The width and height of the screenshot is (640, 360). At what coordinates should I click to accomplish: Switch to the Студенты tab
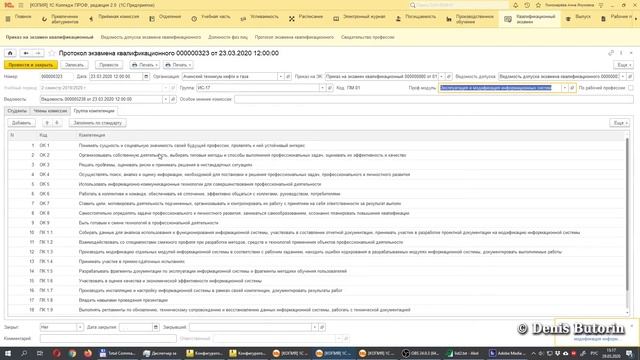tap(17, 111)
